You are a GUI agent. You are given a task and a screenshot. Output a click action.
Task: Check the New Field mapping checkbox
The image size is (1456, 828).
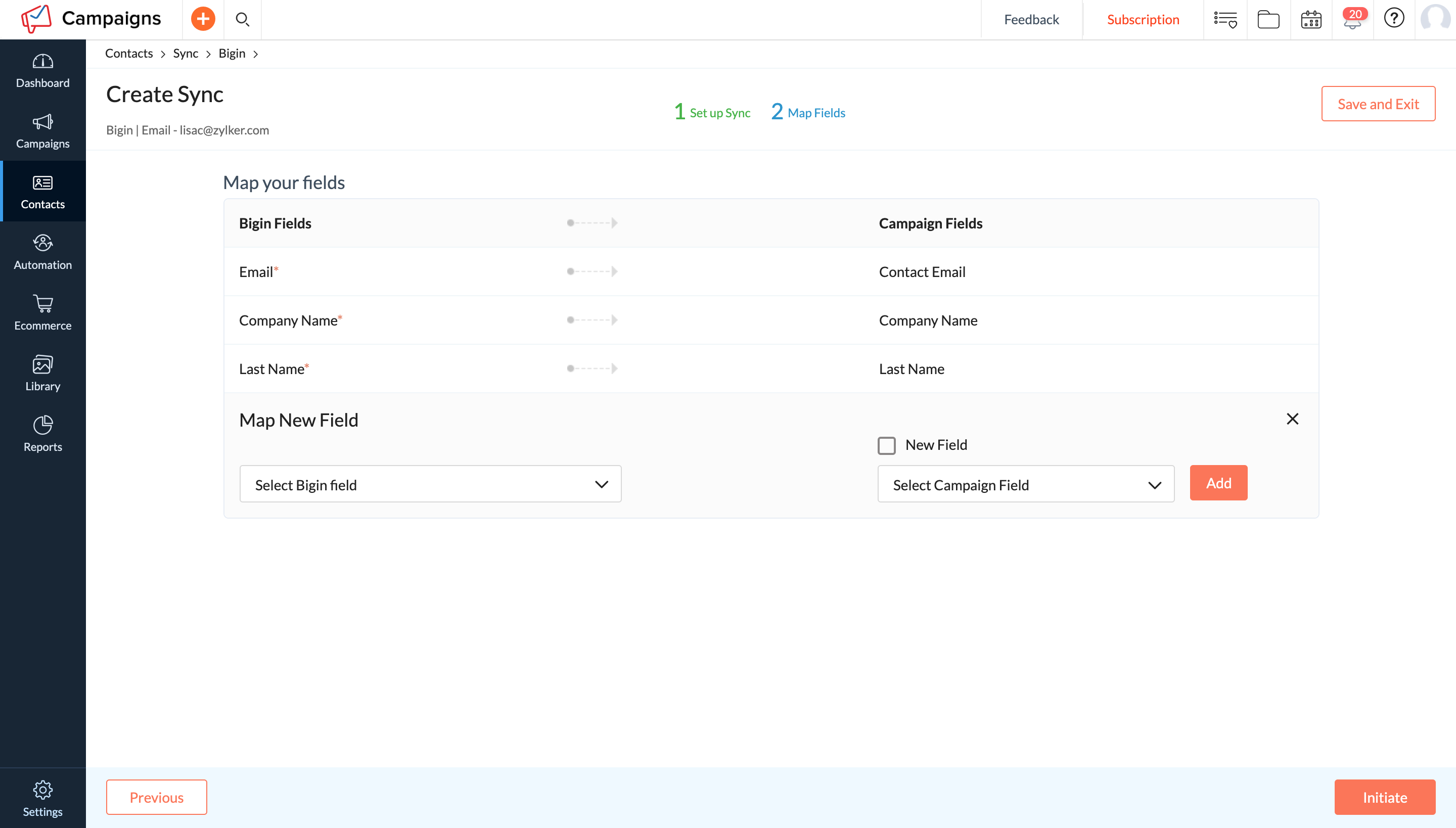887,445
